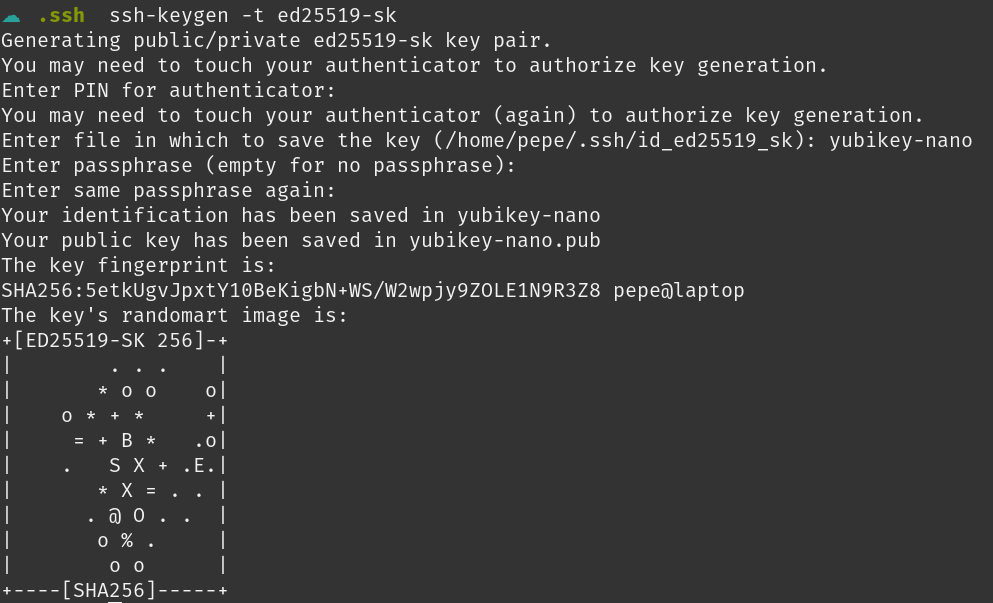Click the yubikey-nano.pub public key filename
The width and height of the screenshot is (993, 603).
pyautogui.click(x=504, y=240)
